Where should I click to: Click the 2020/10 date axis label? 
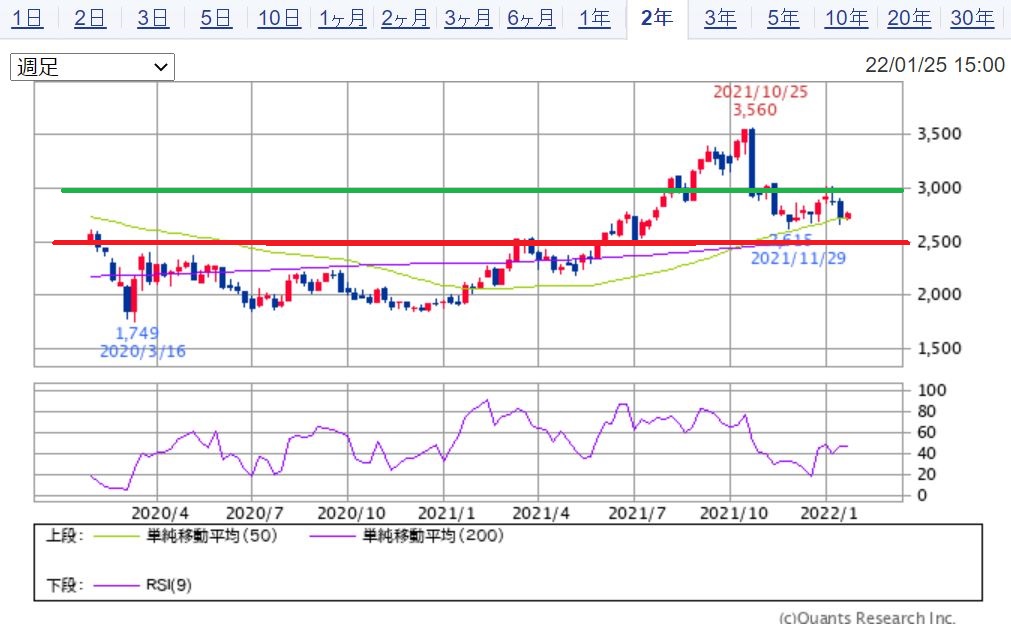click(351, 513)
